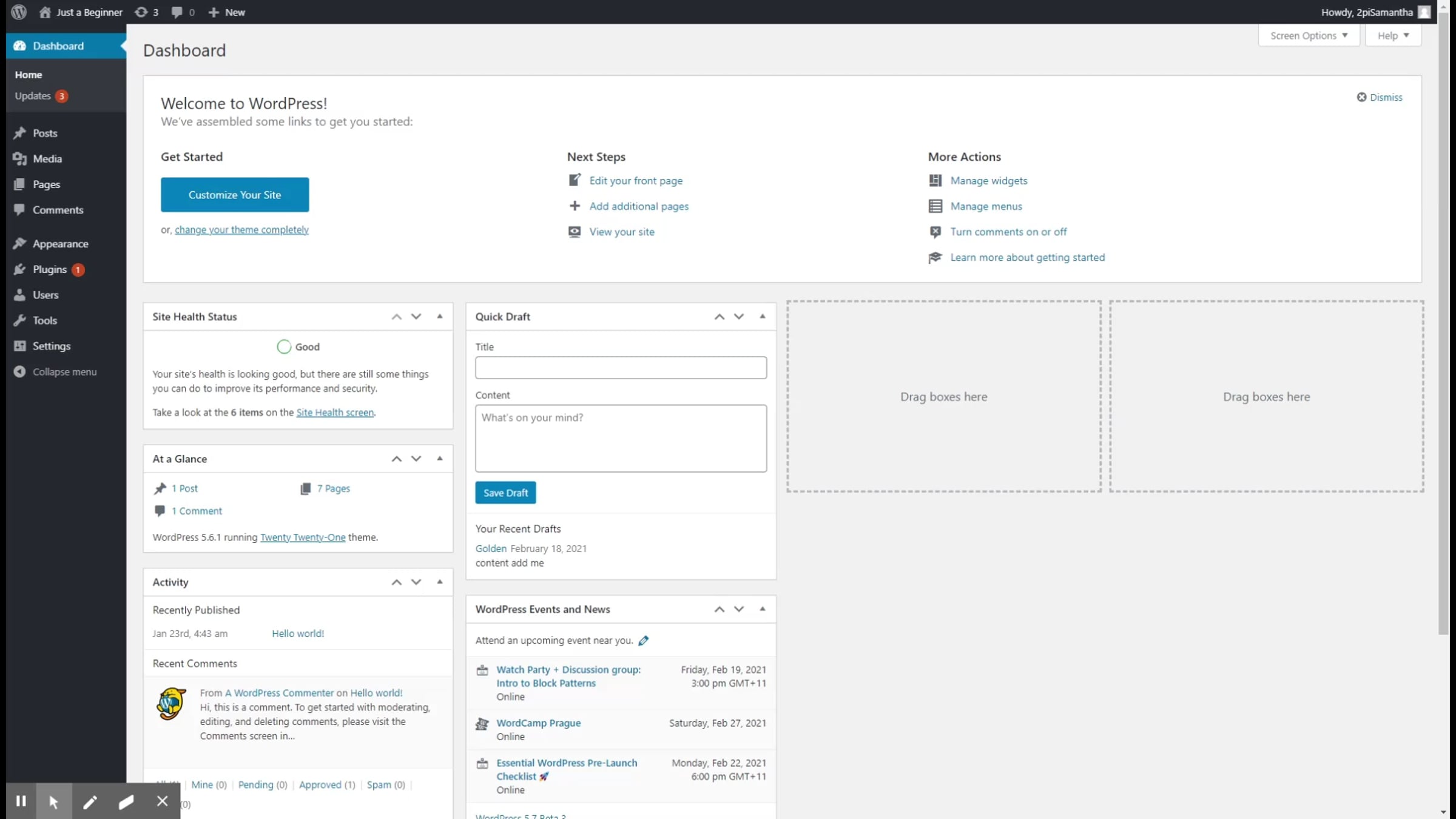Move WordPress Events and News box up
This screenshot has width=1456, height=819.
click(720, 609)
